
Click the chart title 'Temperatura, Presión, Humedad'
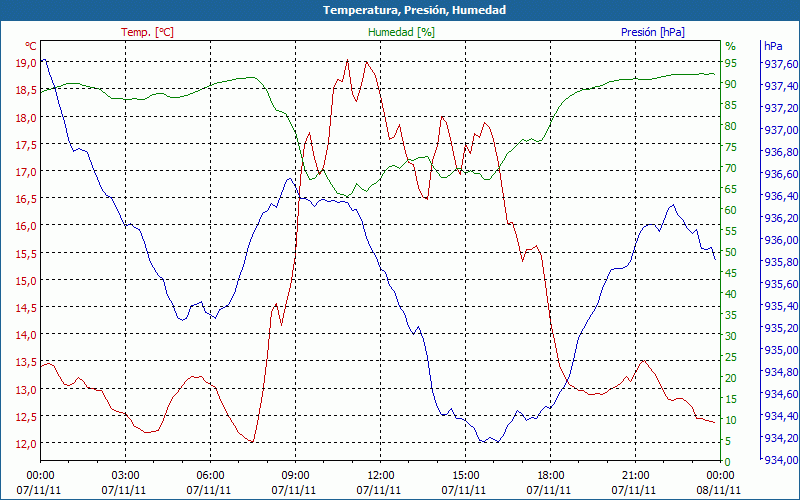[414, 10]
